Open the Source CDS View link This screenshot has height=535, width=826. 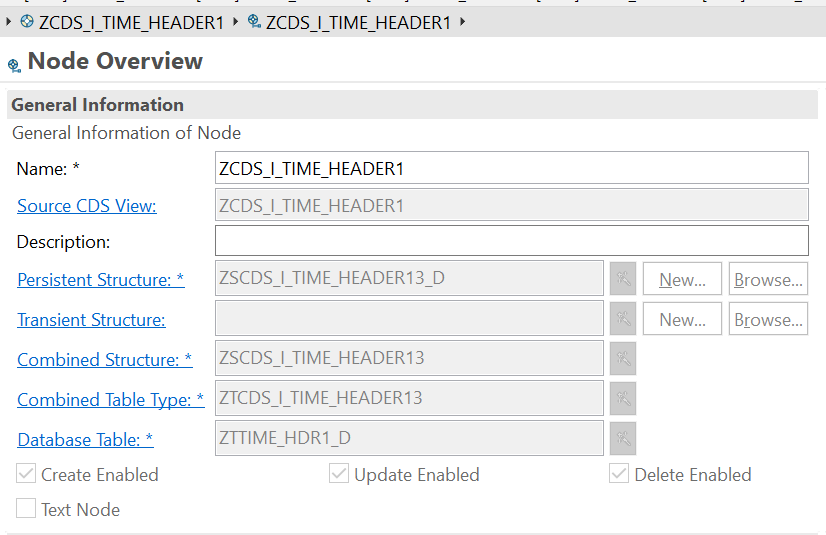[x=87, y=206]
